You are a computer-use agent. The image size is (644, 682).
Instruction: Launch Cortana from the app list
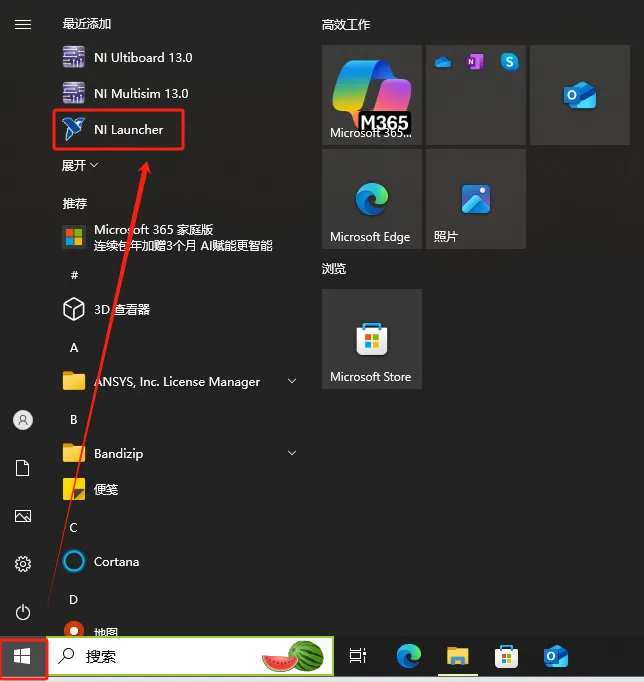click(101, 562)
